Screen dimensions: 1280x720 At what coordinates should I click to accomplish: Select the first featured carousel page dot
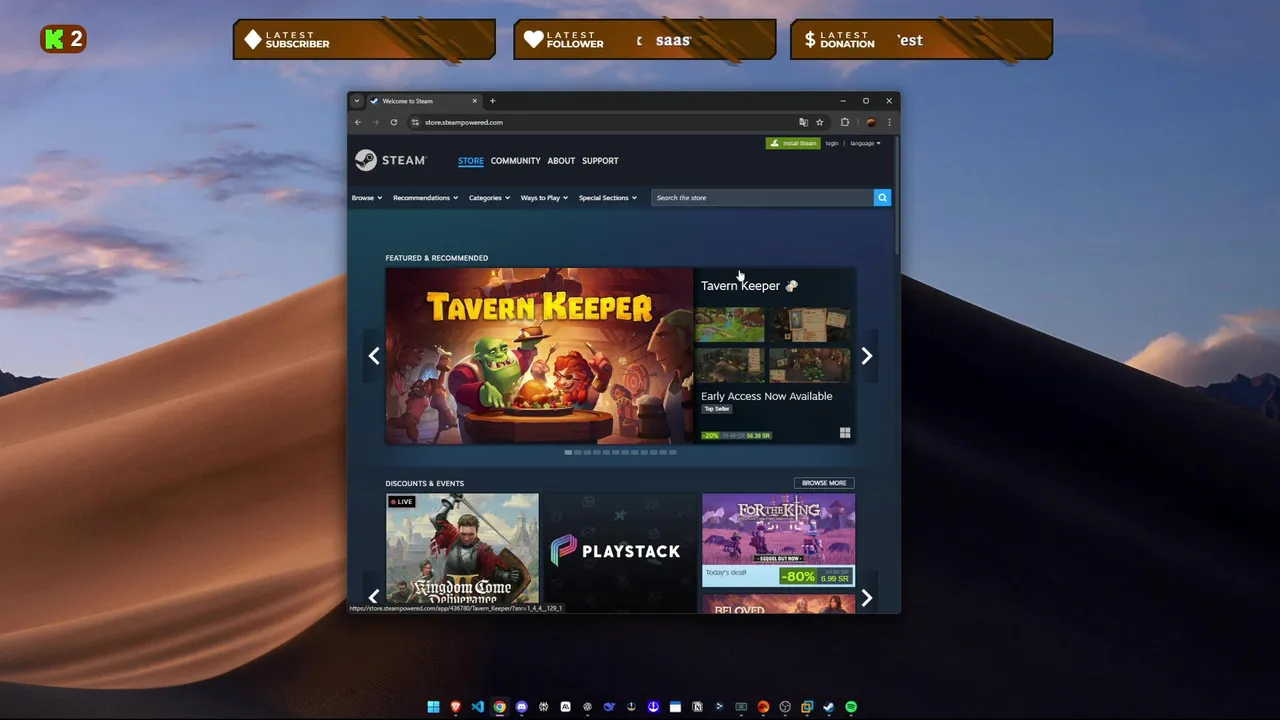pyautogui.click(x=568, y=452)
